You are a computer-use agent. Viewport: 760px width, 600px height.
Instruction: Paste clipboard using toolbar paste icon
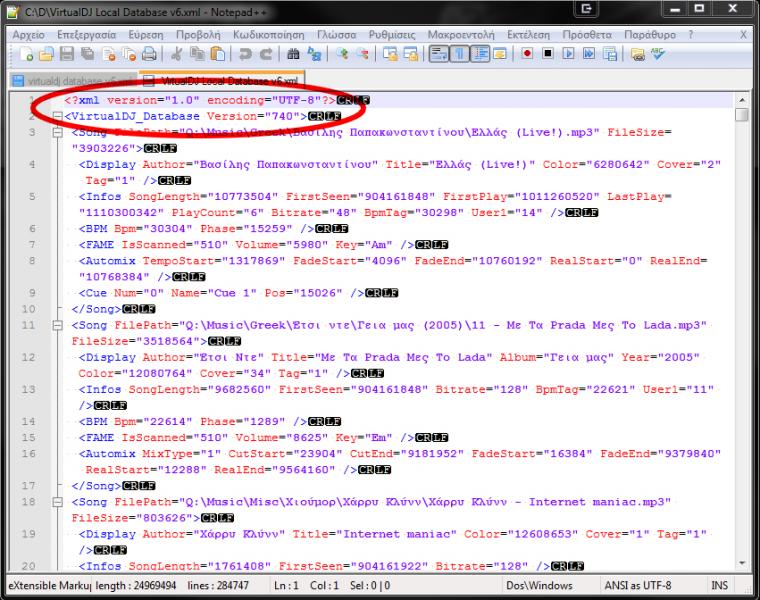218,54
